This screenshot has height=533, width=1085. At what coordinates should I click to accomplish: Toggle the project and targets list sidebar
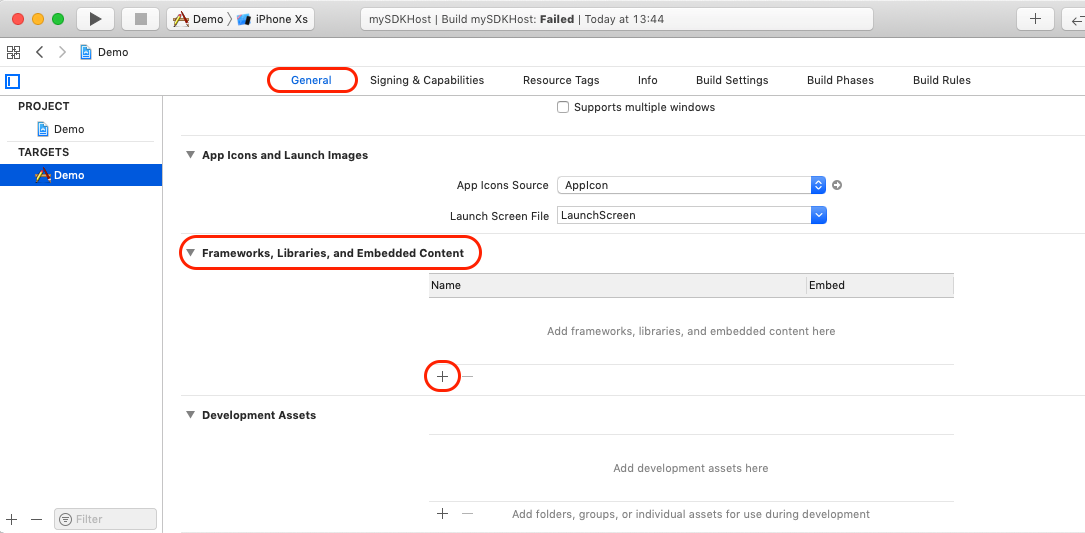click(12, 81)
